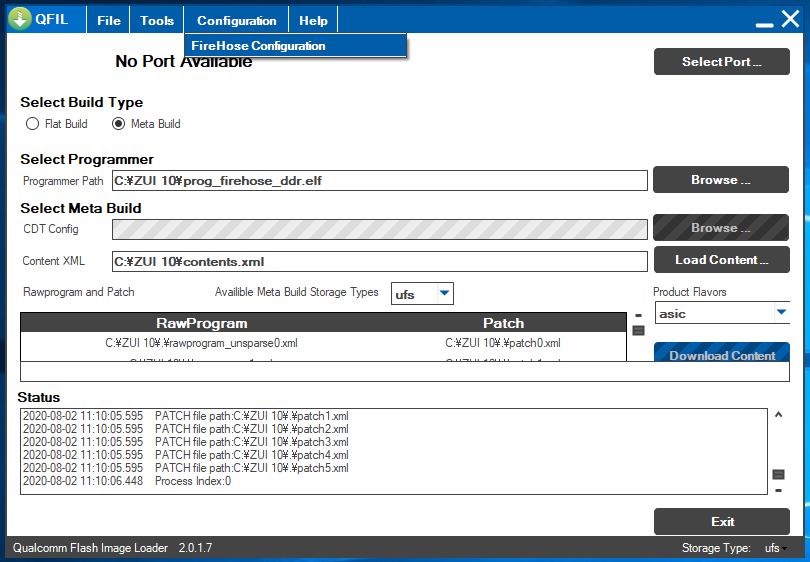
Task: Click the Content XML path field
Action: tap(380, 261)
